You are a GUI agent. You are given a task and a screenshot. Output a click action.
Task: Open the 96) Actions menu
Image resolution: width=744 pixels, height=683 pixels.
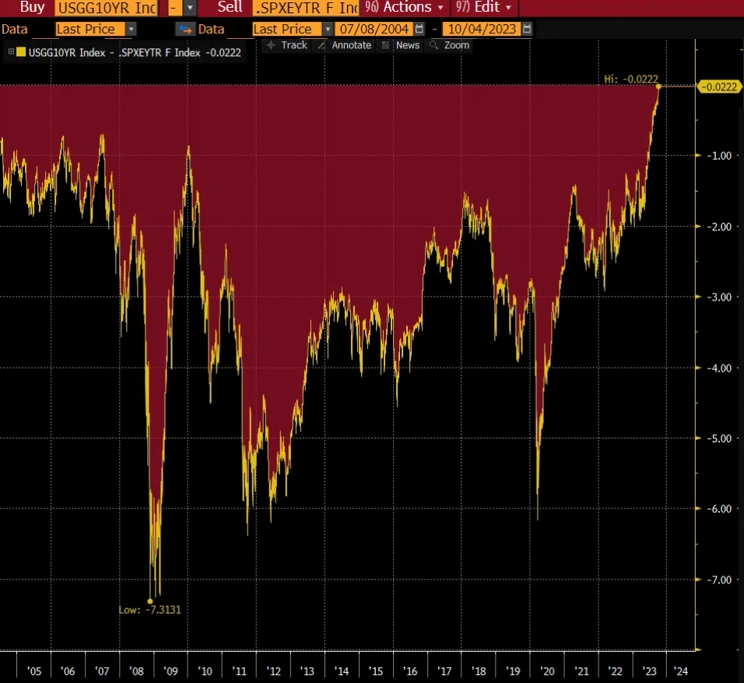tap(404, 8)
